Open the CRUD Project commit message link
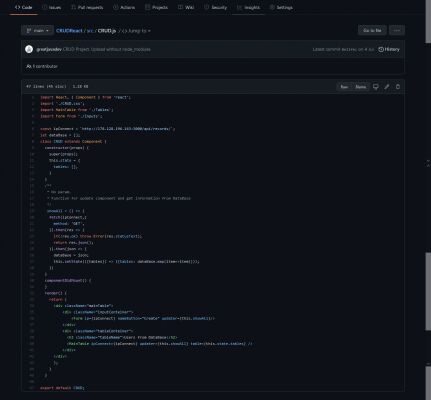This screenshot has width=431, height=400. pos(107,49)
